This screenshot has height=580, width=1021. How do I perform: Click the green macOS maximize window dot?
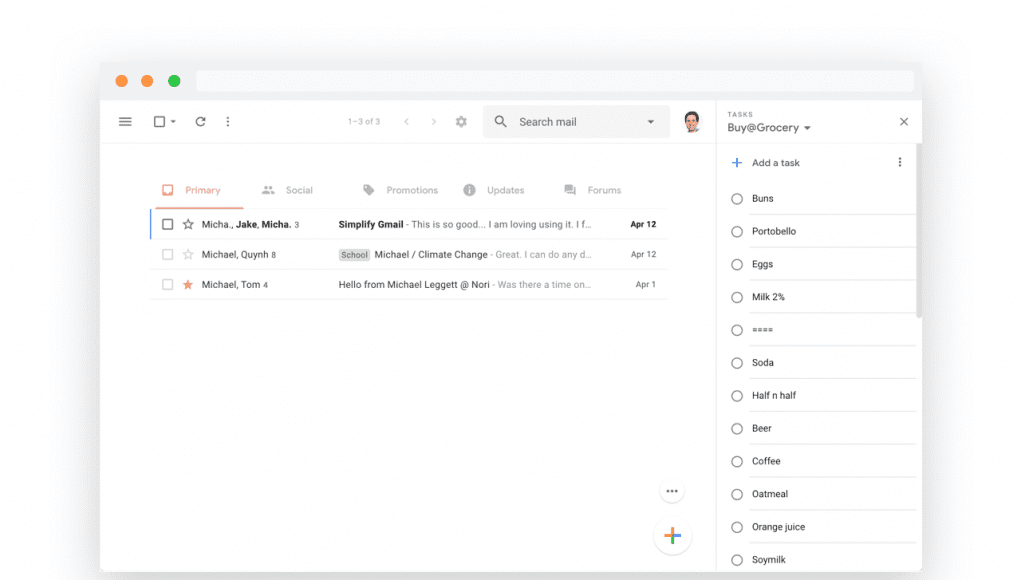pos(174,81)
